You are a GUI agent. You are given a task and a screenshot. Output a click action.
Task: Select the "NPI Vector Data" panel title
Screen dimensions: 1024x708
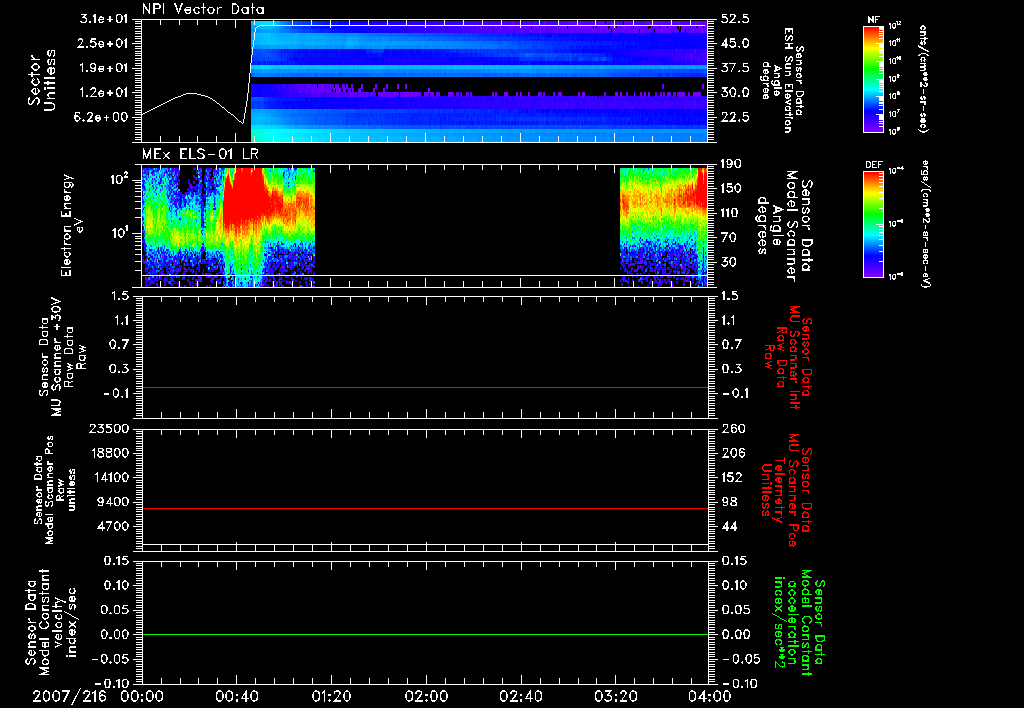pyautogui.click(x=203, y=9)
